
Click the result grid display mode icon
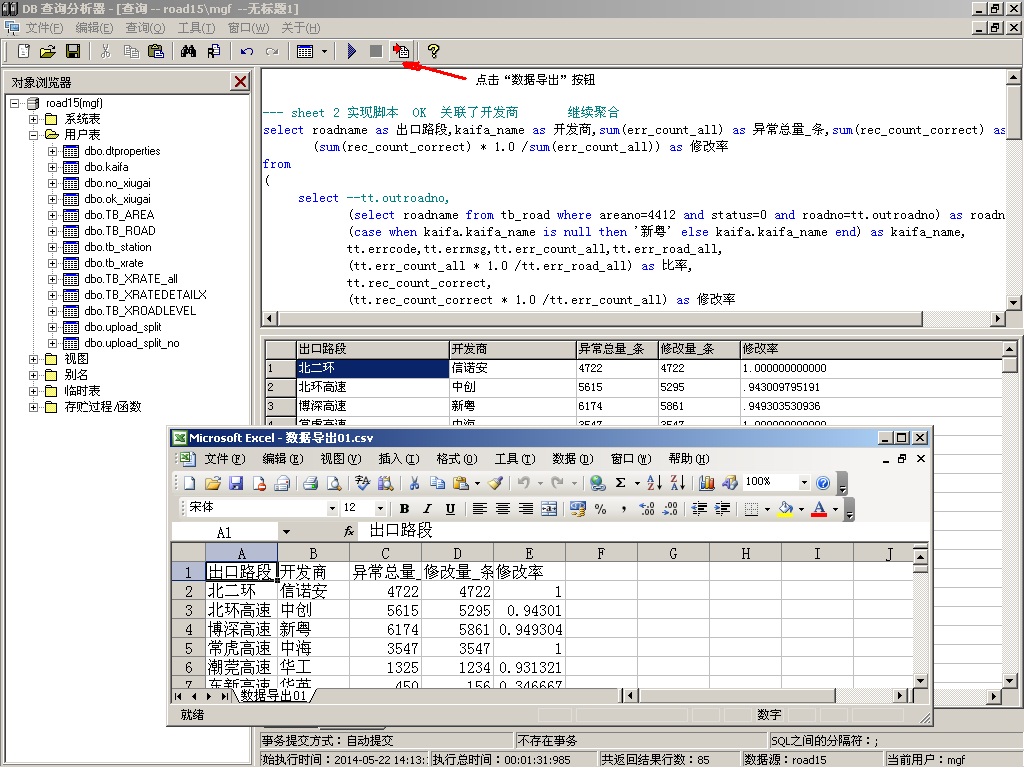[x=305, y=51]
